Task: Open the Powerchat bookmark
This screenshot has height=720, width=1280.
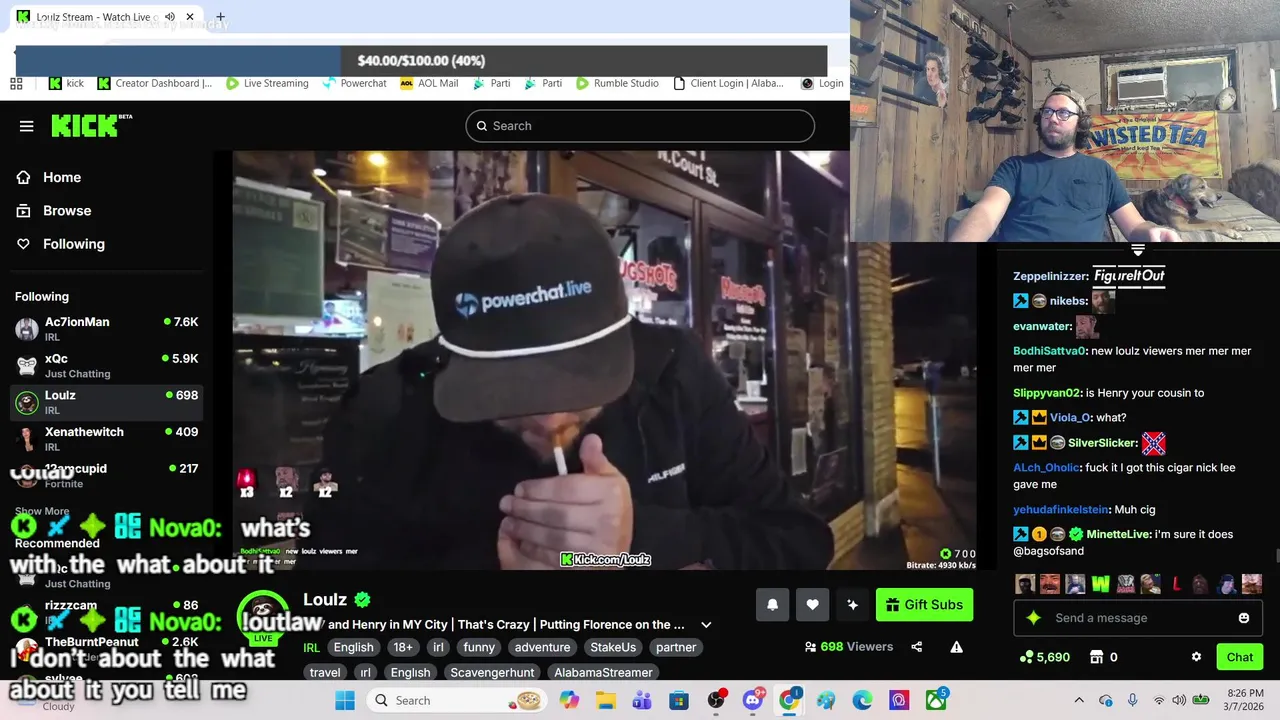Action: [353, 83]
